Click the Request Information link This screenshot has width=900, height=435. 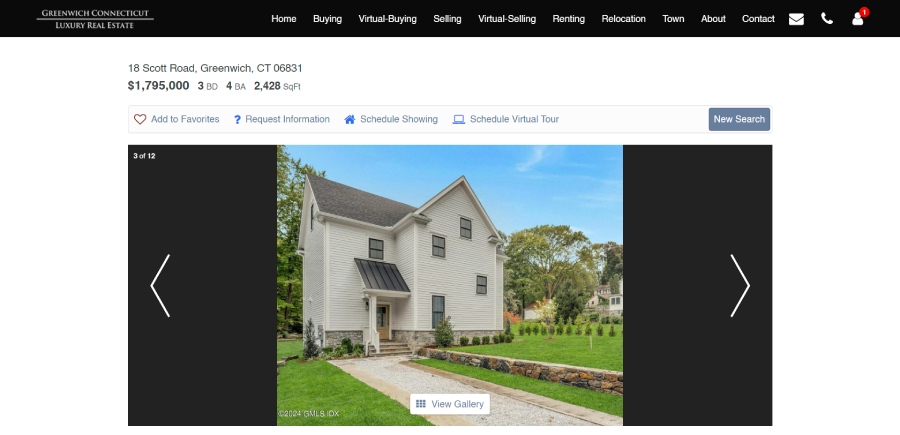pos(288,119)
